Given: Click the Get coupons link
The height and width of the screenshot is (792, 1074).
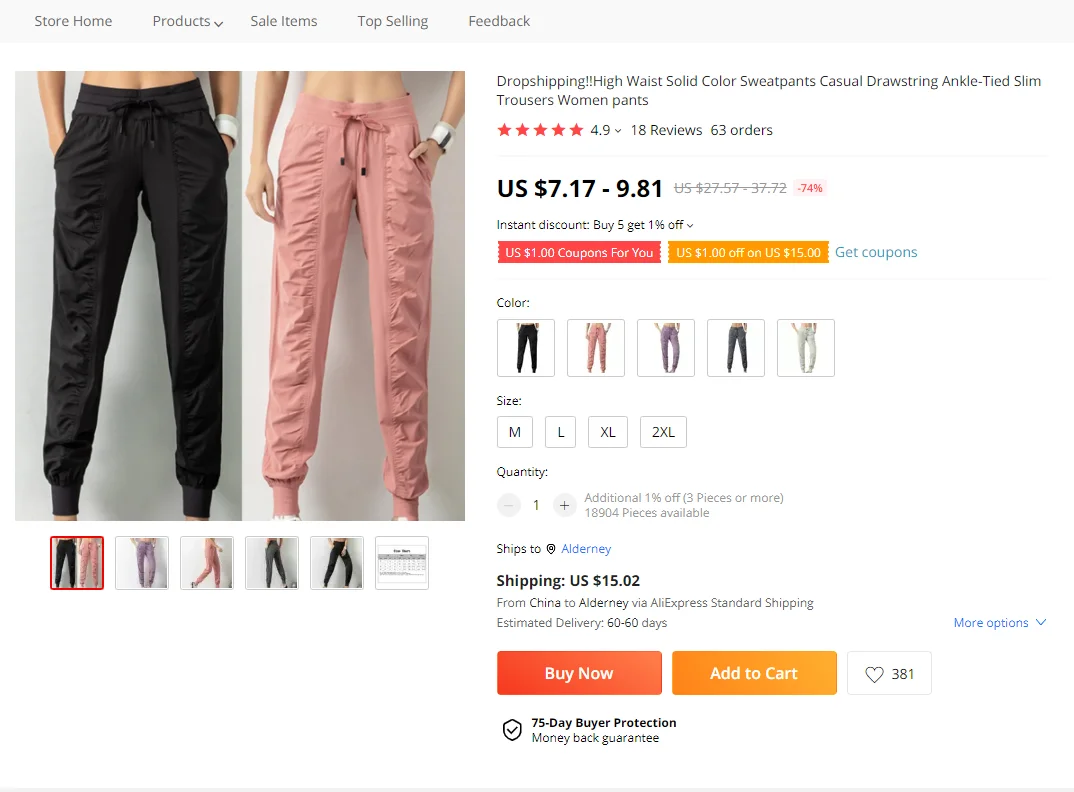Looking at the screenshot, I should coord(875,252).
